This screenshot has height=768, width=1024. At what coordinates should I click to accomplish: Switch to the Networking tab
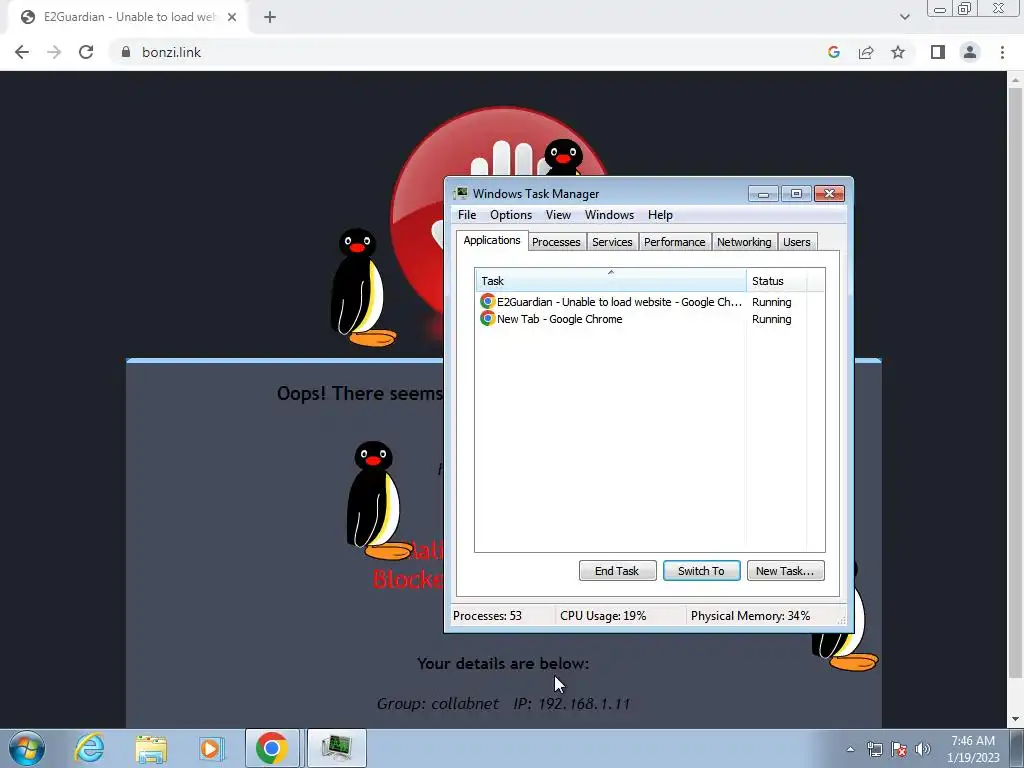tap(744, 242)
